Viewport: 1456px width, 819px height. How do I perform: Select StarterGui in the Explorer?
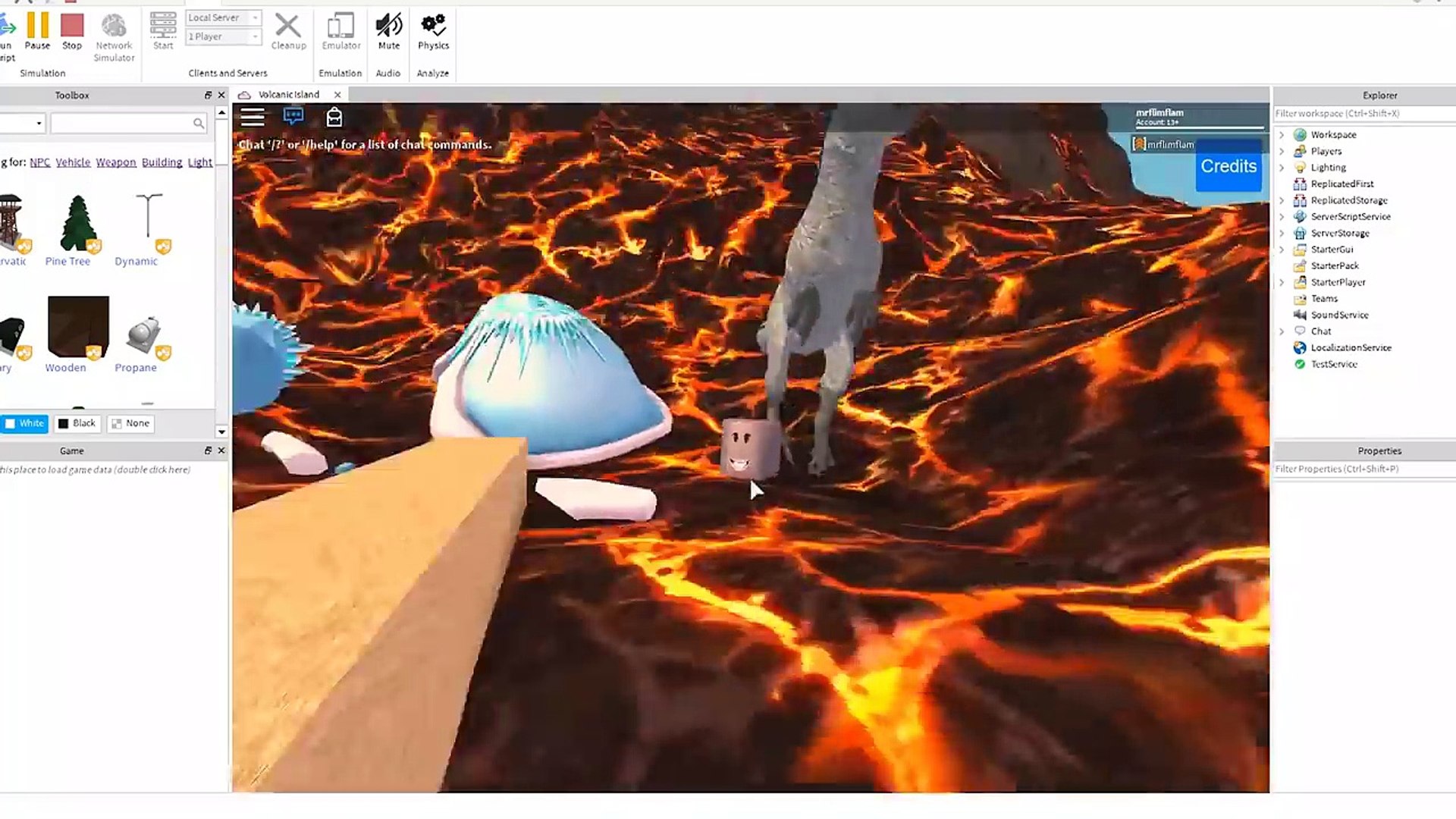pos(1332,249)
